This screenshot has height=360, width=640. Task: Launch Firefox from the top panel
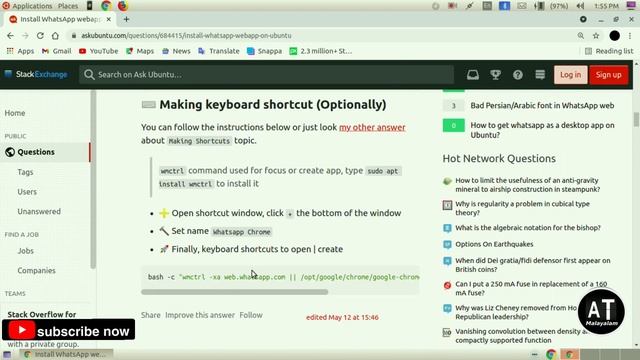coord(122,6)
